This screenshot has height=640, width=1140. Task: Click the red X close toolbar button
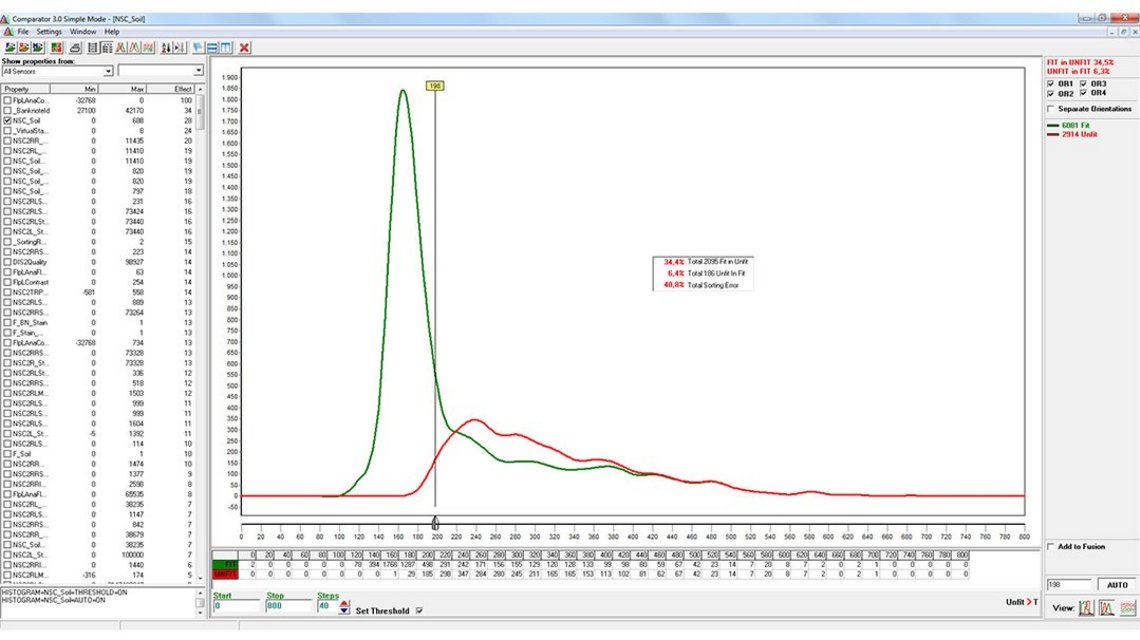click(x=241, y=47)
